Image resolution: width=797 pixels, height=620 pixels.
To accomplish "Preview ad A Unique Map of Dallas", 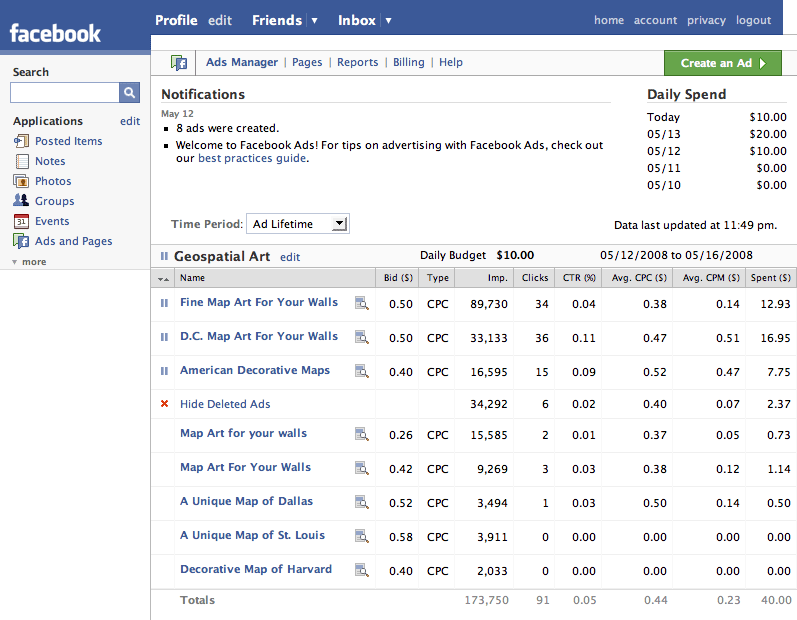I will [x=361, y=503].
